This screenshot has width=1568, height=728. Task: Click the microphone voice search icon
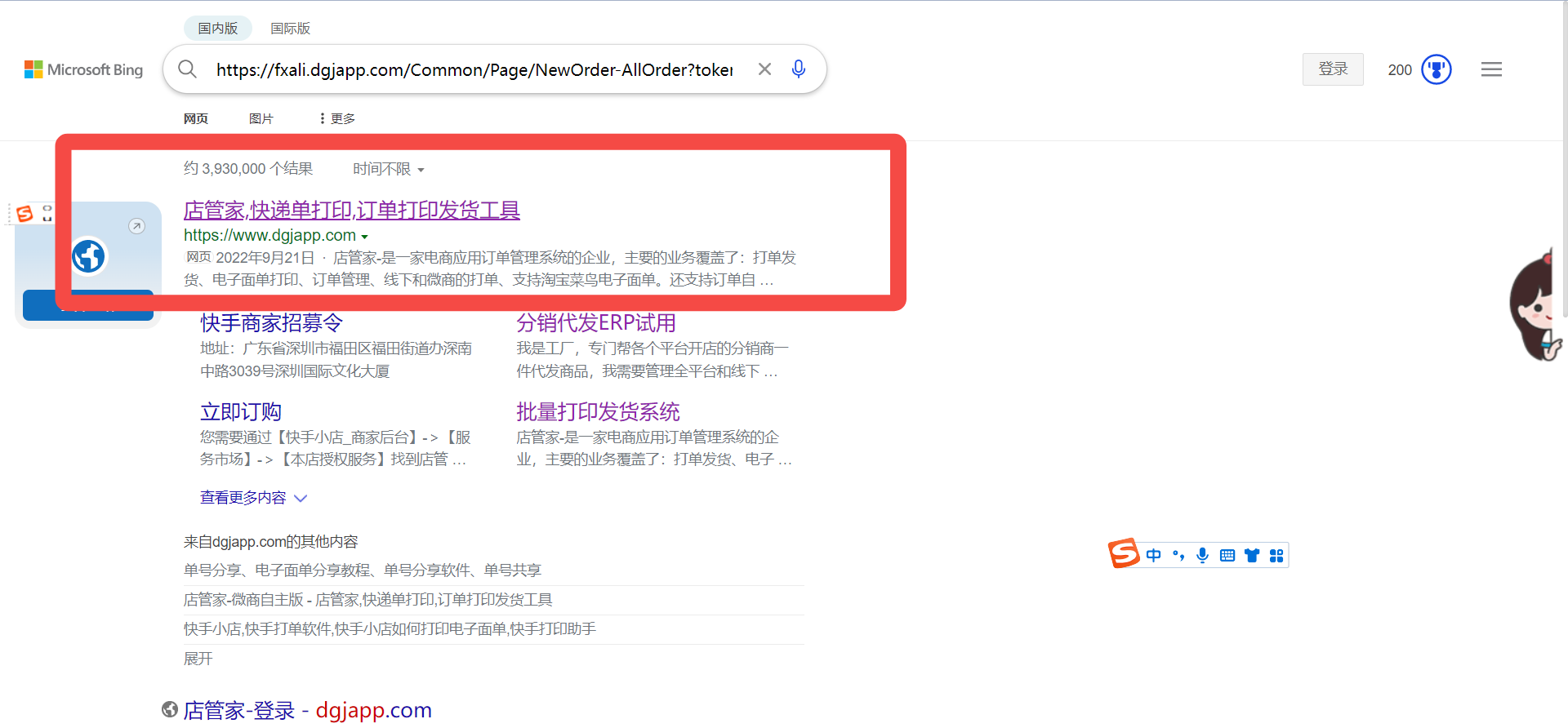(x=798, y=69)
